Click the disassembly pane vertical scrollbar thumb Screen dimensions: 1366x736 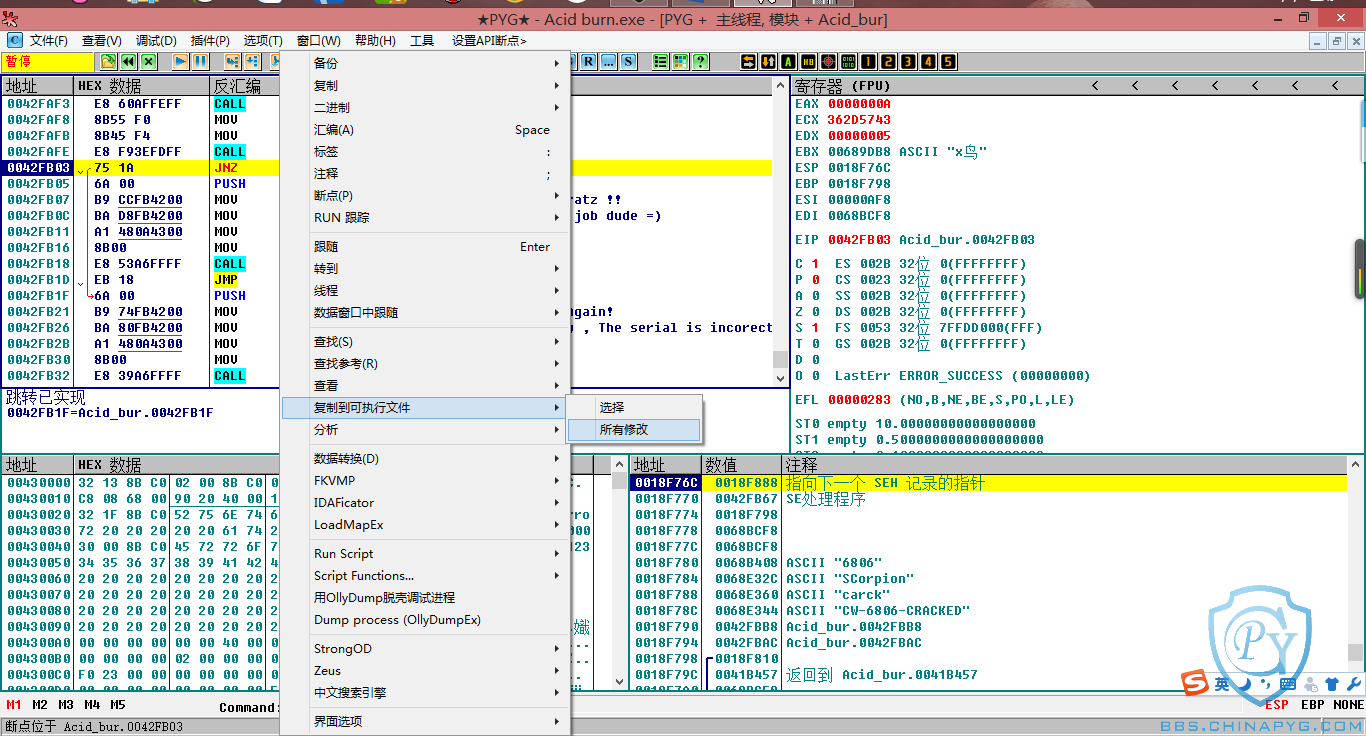(780, 360)
